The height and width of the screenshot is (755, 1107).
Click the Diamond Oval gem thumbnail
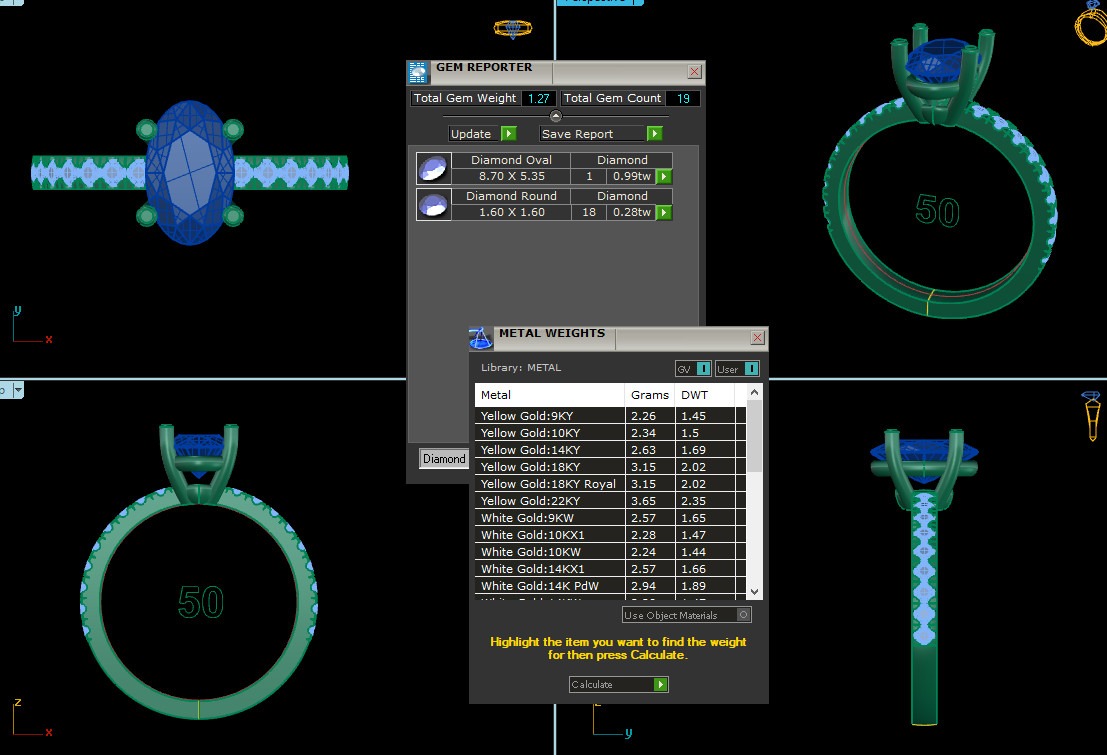coord(433,168)
